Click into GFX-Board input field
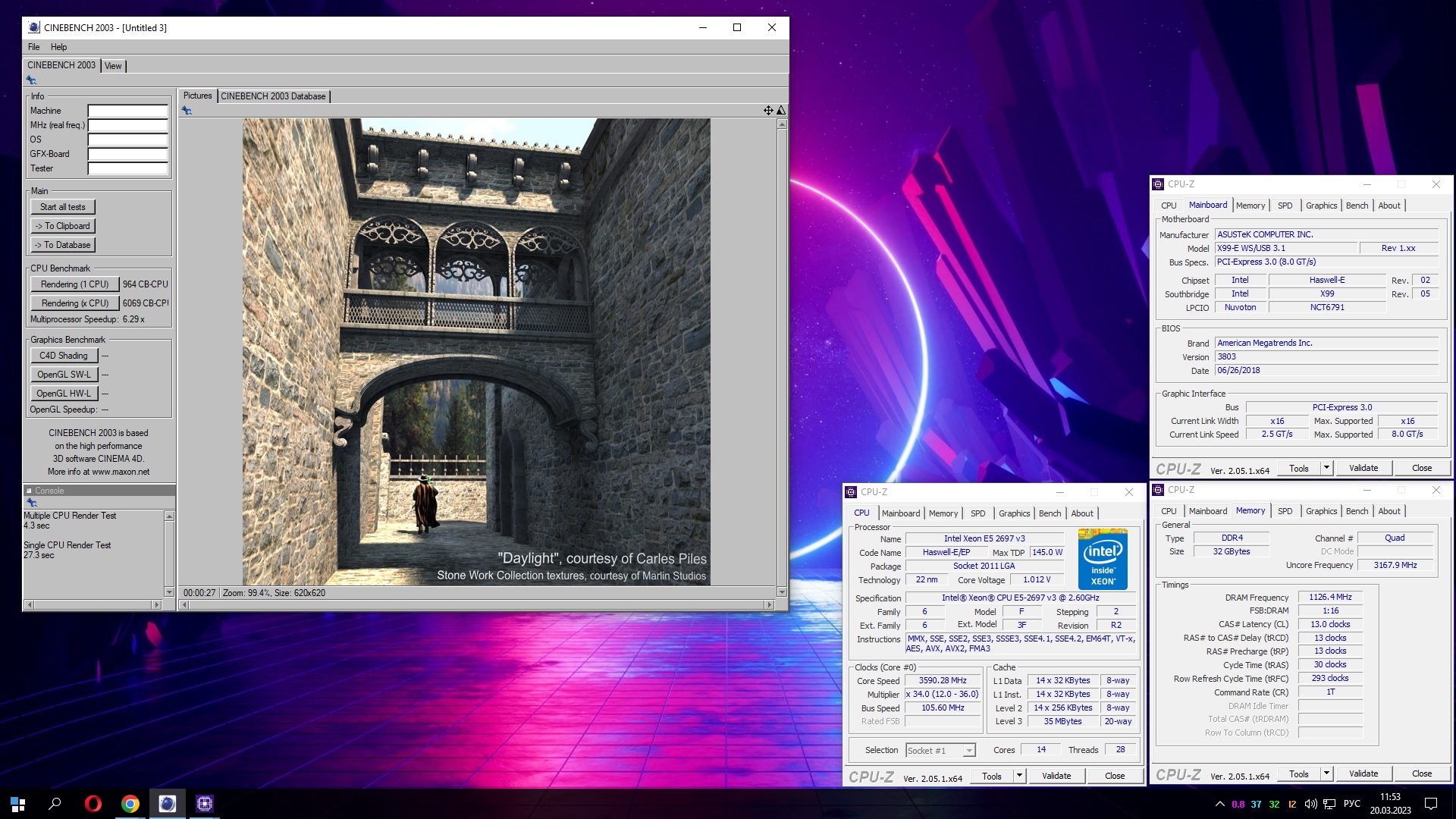The image size is (1456, 819). [127, 154]
